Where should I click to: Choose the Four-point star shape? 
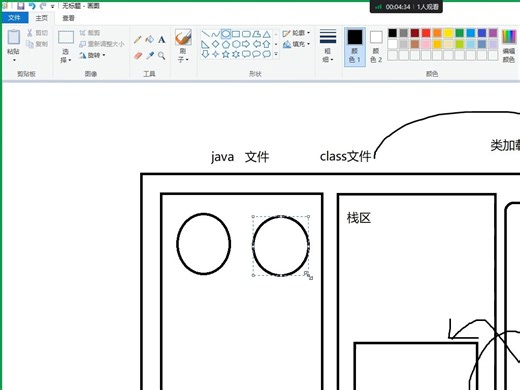click(x=216, y=54)
